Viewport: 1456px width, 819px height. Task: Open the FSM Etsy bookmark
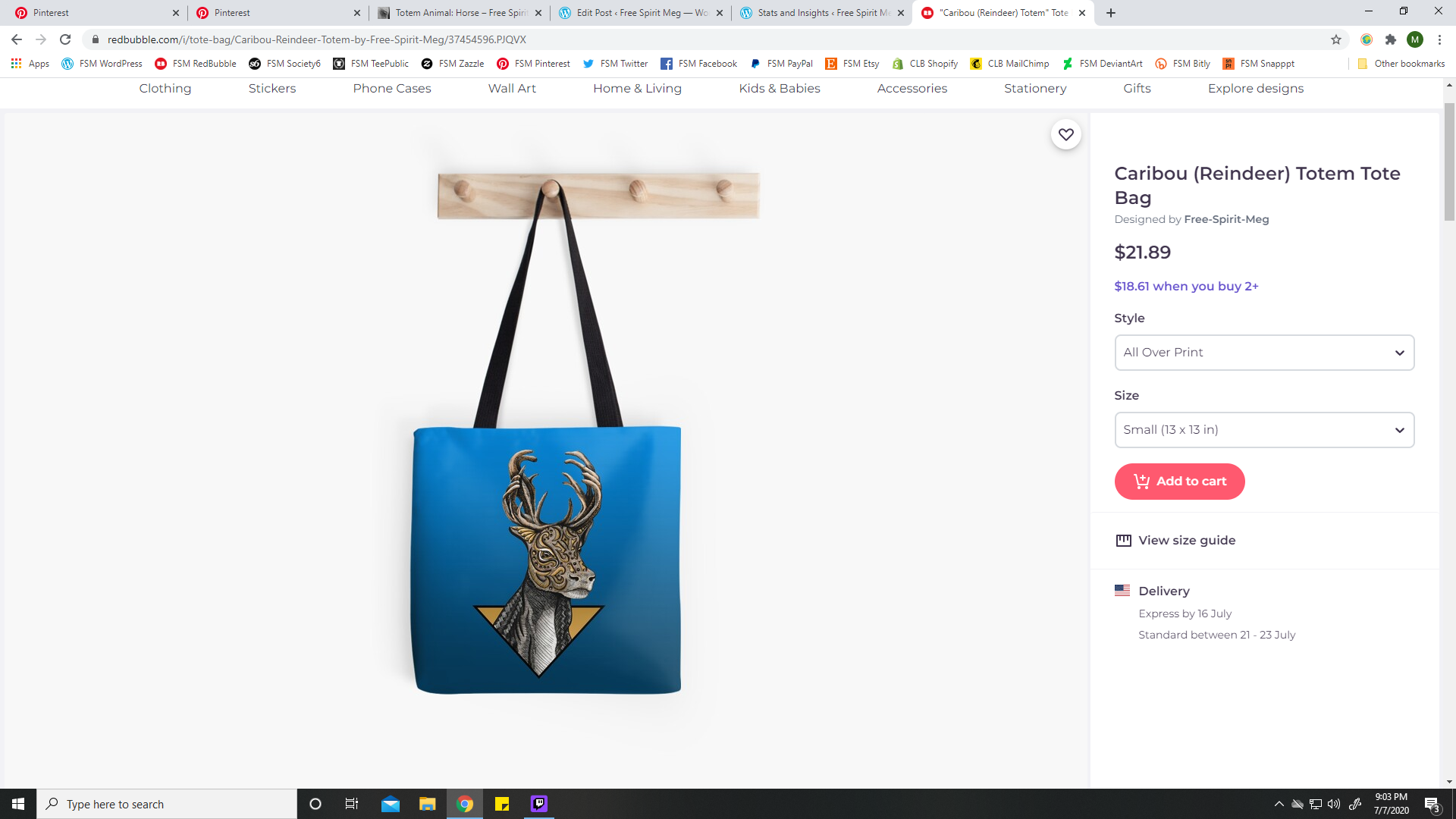tap(852, 64)
